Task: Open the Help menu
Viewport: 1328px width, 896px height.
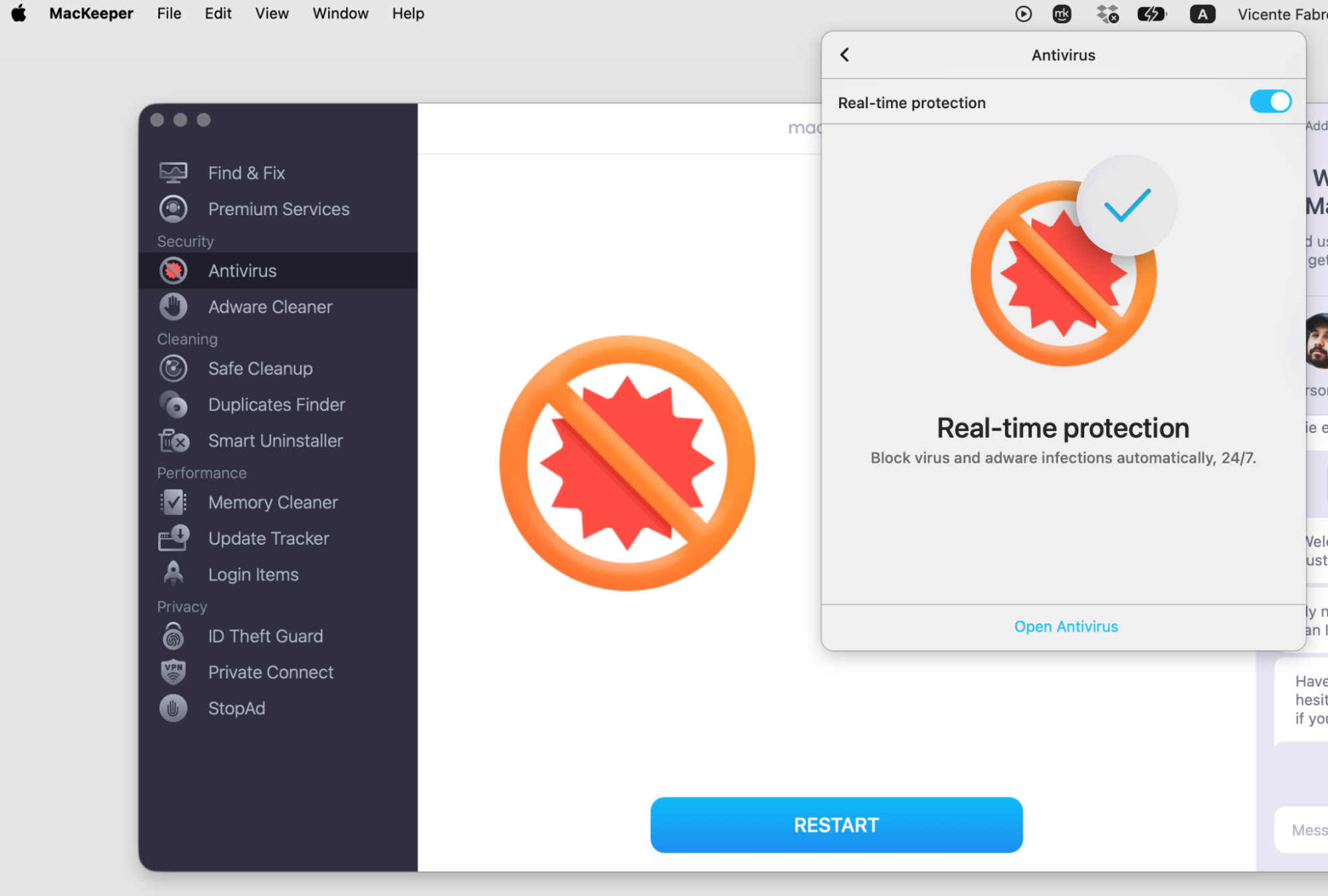Action: coord(408,13)
